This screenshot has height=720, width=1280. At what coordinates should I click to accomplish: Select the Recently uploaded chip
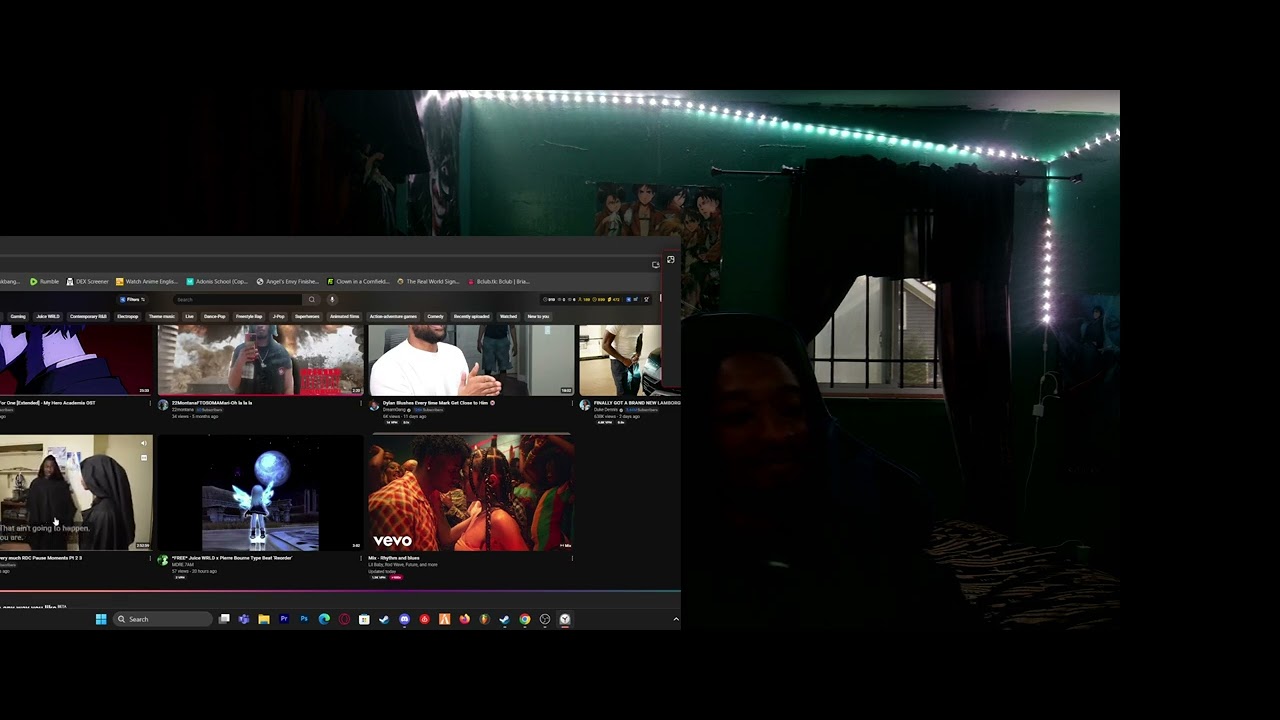click(472, 316)
